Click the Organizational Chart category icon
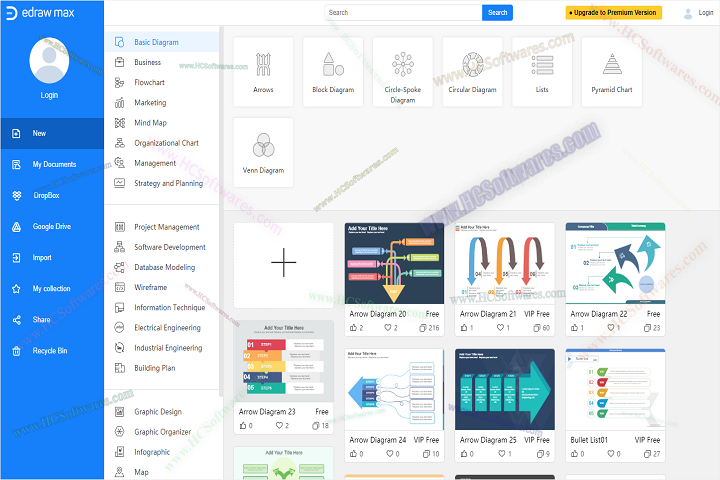 tap(119, 143)
